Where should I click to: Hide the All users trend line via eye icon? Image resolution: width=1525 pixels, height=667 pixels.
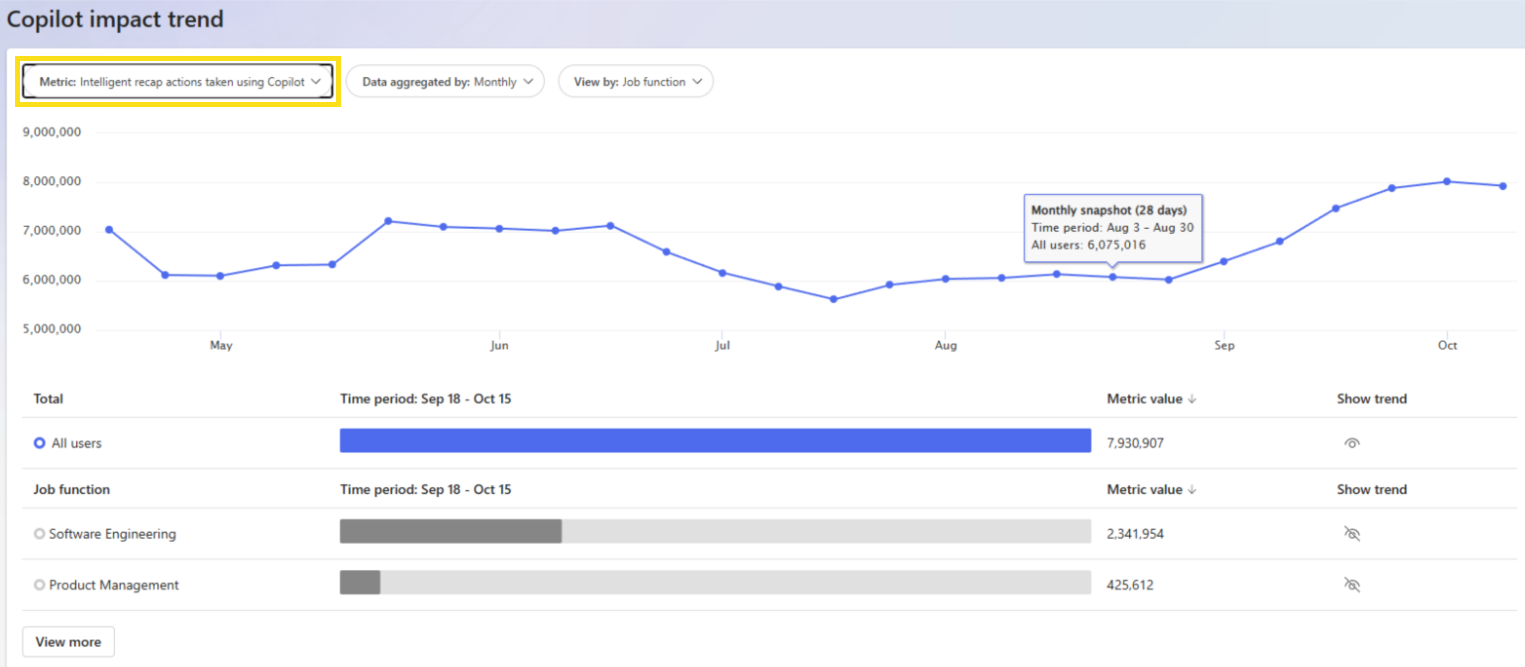coord(1351,442)
